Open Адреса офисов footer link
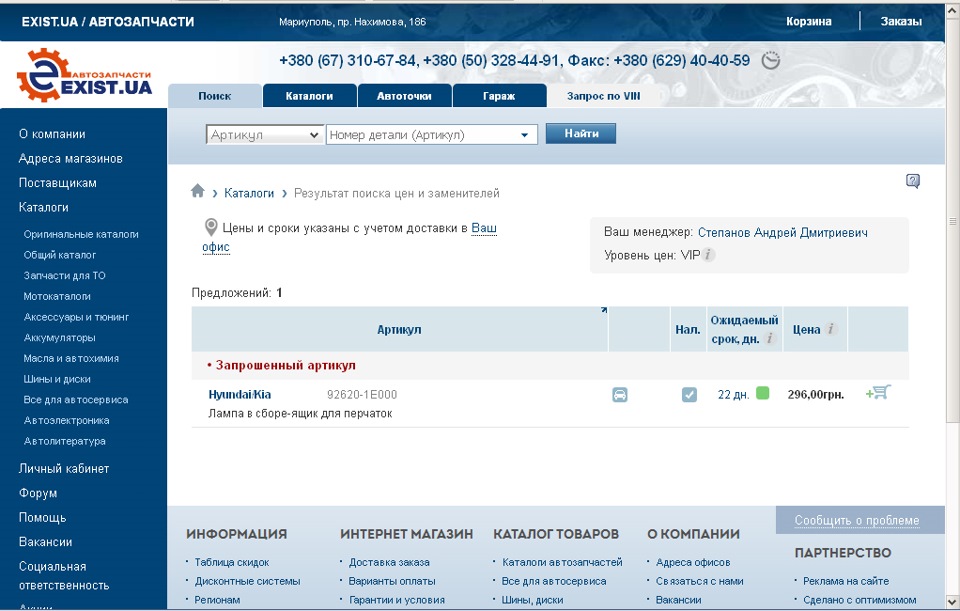Viewport: 960px width, 611px height. click(693, 562)
